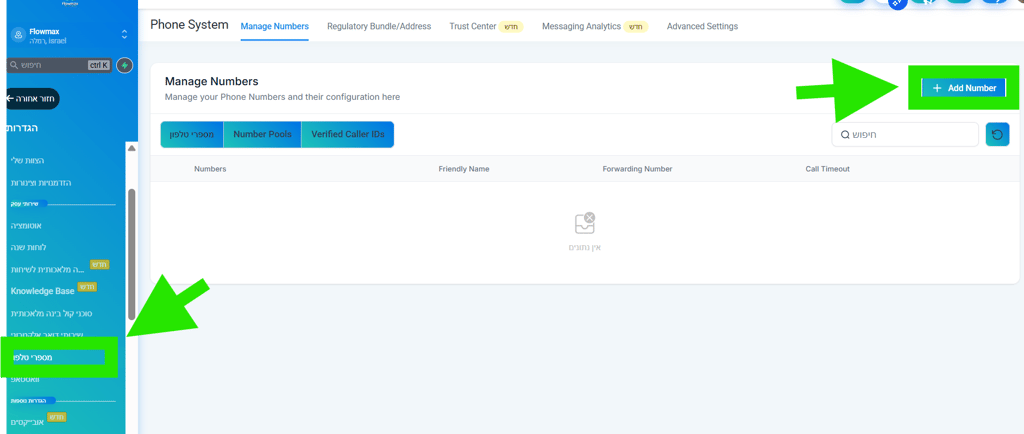Click the Phone System page title
1024x434 pixels.
pyautogui.click(x=189, y=25)
